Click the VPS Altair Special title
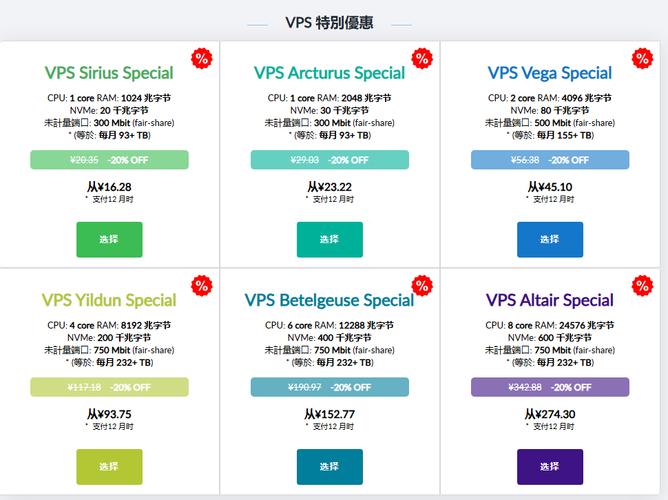Viewport: 668px width, 500px height. click(x=549, y=300)
